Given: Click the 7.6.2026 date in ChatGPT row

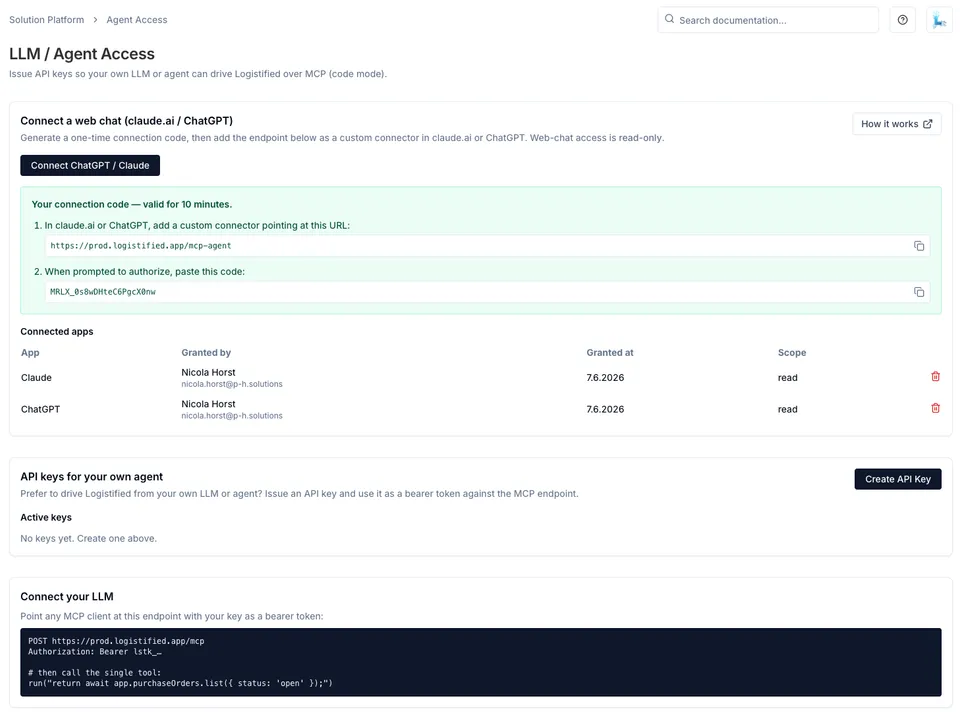Looking at the screenshot, I should pos(605,410).
